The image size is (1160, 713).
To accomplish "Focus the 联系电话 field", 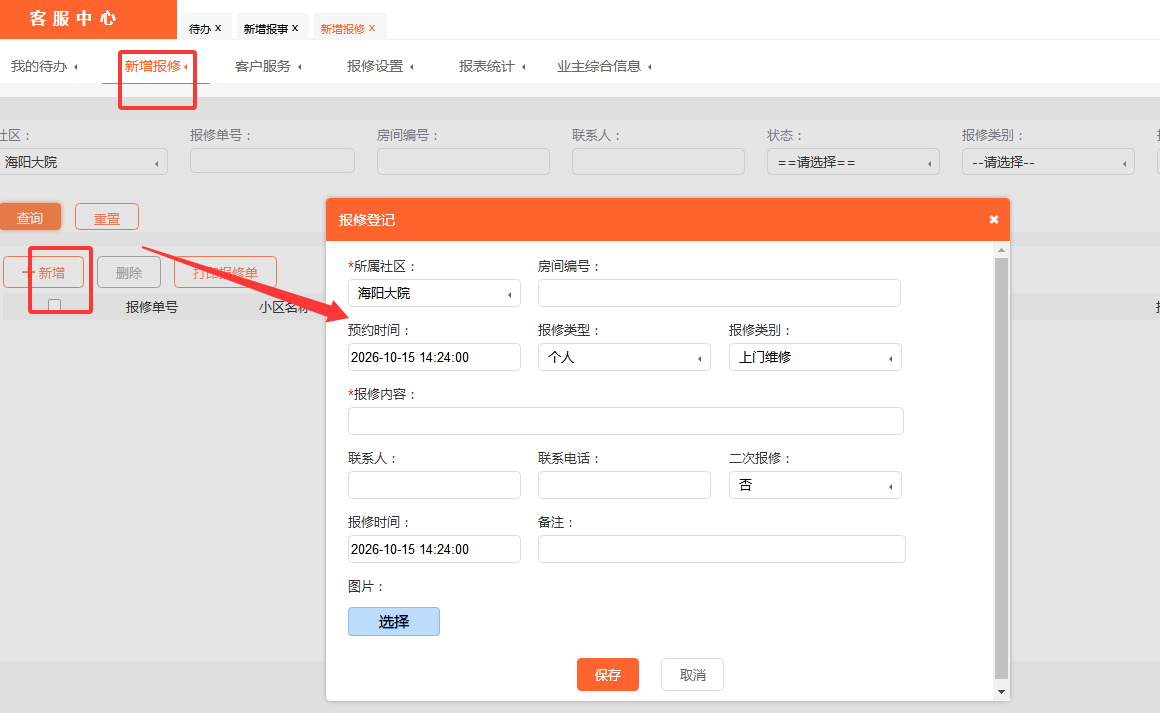I will [x=624, y=485].
